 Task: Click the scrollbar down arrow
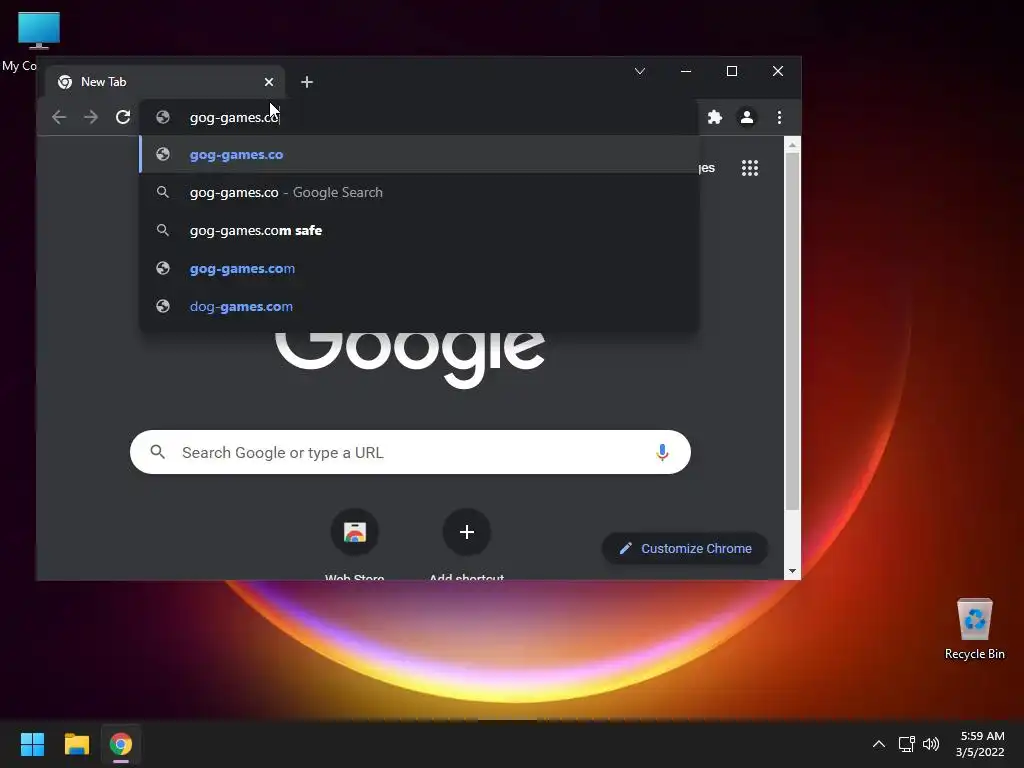pos(792,571)
